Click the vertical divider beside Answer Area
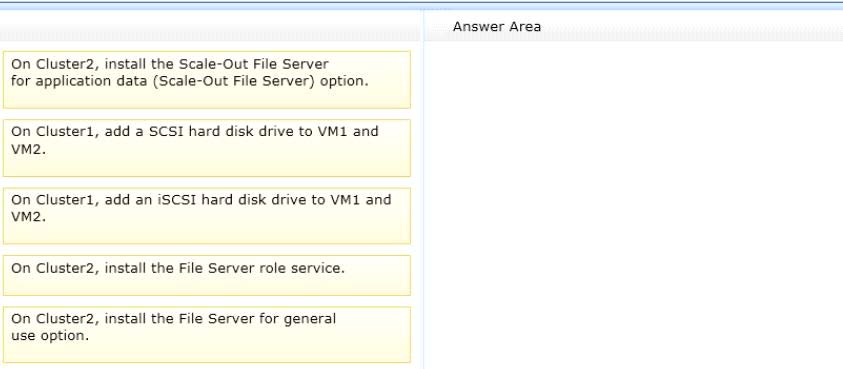 423,188
